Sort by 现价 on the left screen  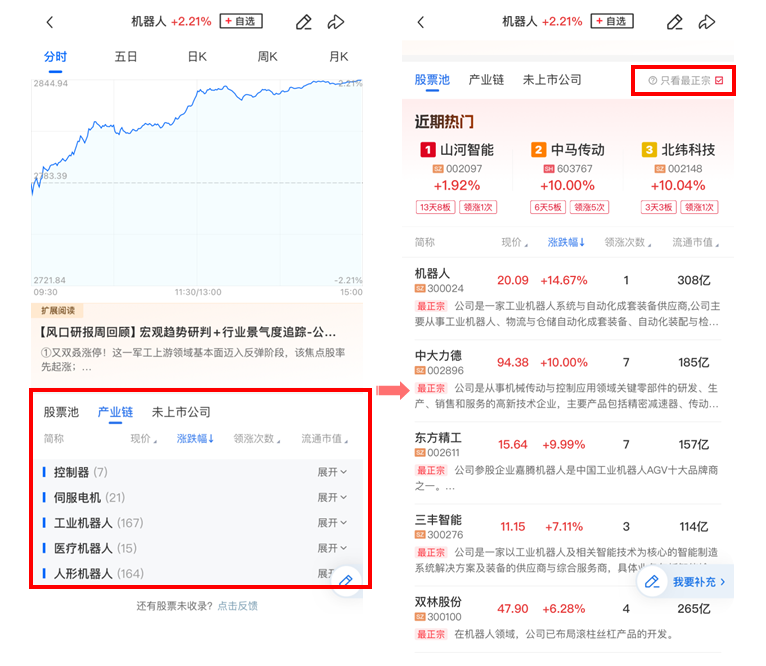tap(144, 438)
